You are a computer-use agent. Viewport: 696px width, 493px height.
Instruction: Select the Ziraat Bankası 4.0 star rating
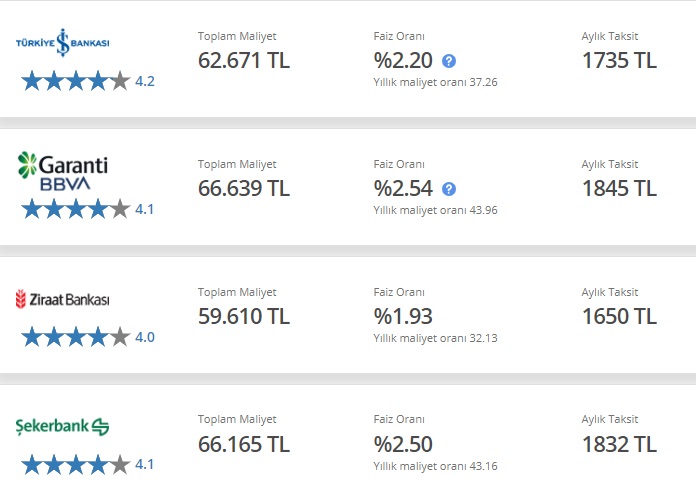[88, 337]
